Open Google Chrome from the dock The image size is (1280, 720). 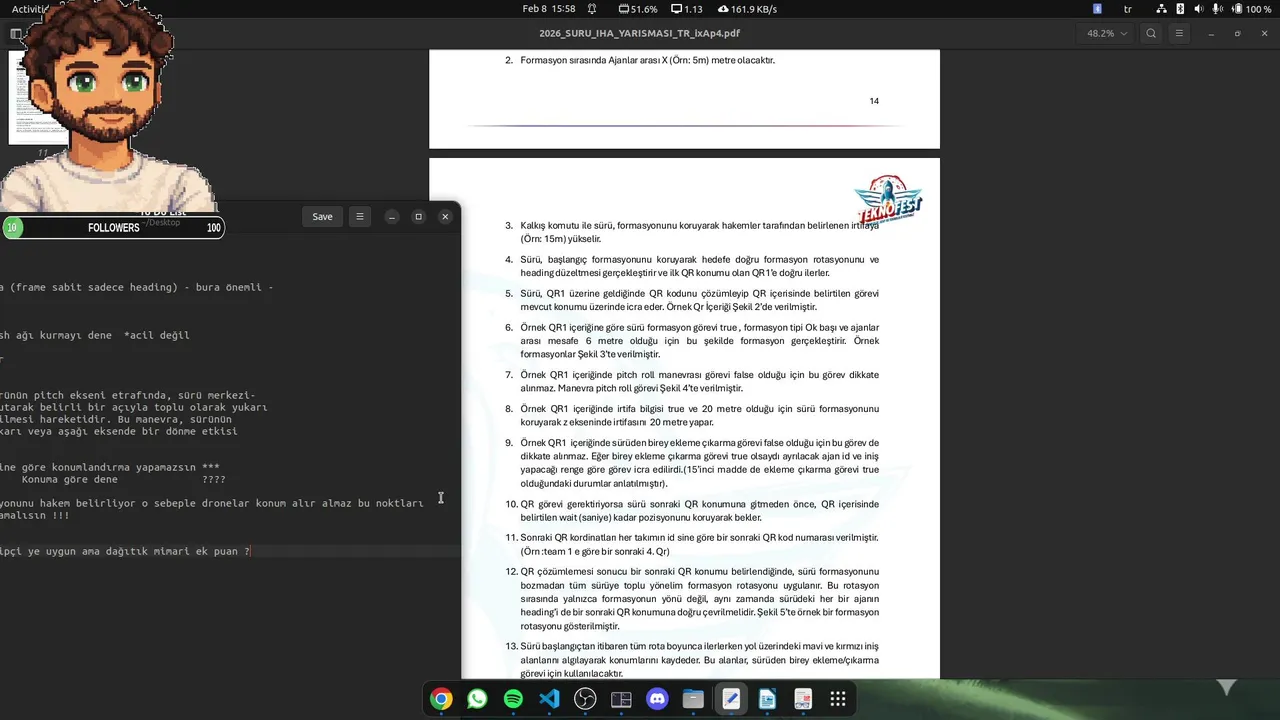coord(441,699)
